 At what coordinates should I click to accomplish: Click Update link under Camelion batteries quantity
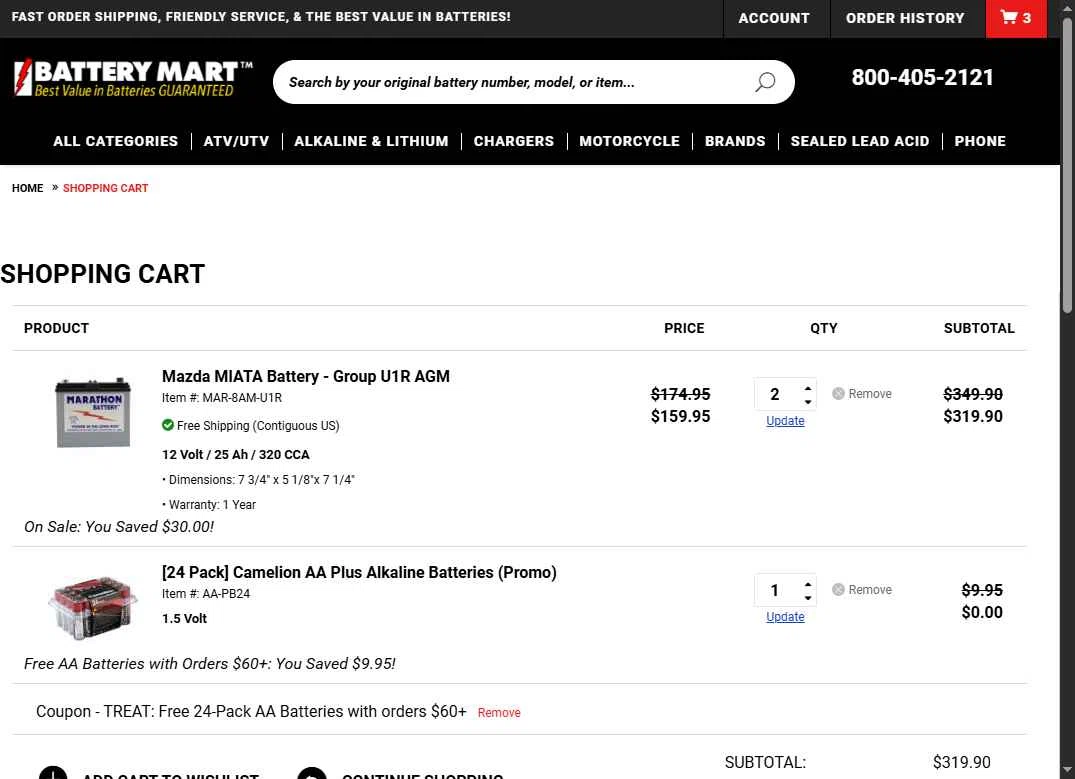pyautogui.click(x=785, y=616)
